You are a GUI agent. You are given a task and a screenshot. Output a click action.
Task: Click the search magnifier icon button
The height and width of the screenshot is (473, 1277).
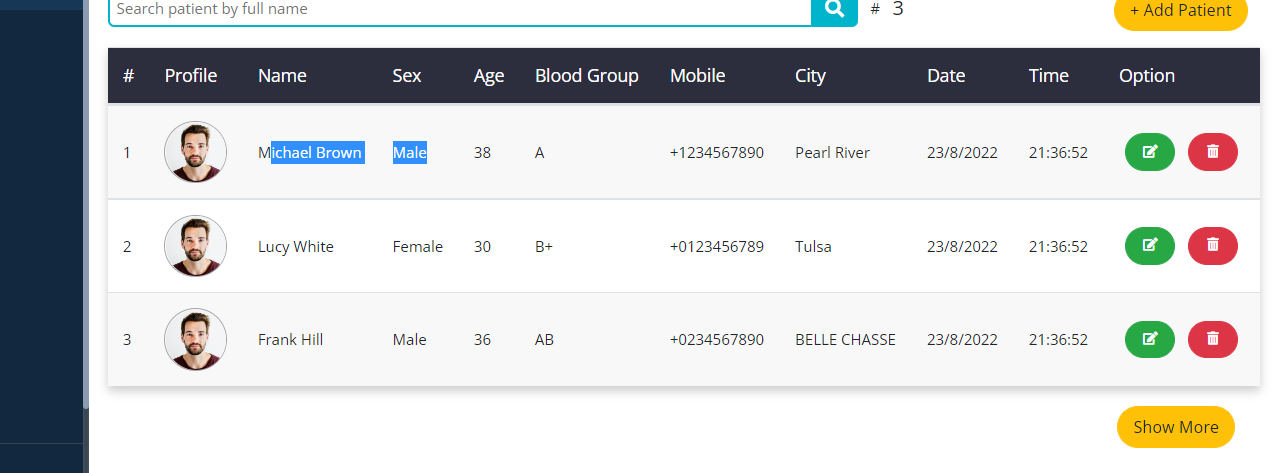pyautogui.click(x=834, y=10)
